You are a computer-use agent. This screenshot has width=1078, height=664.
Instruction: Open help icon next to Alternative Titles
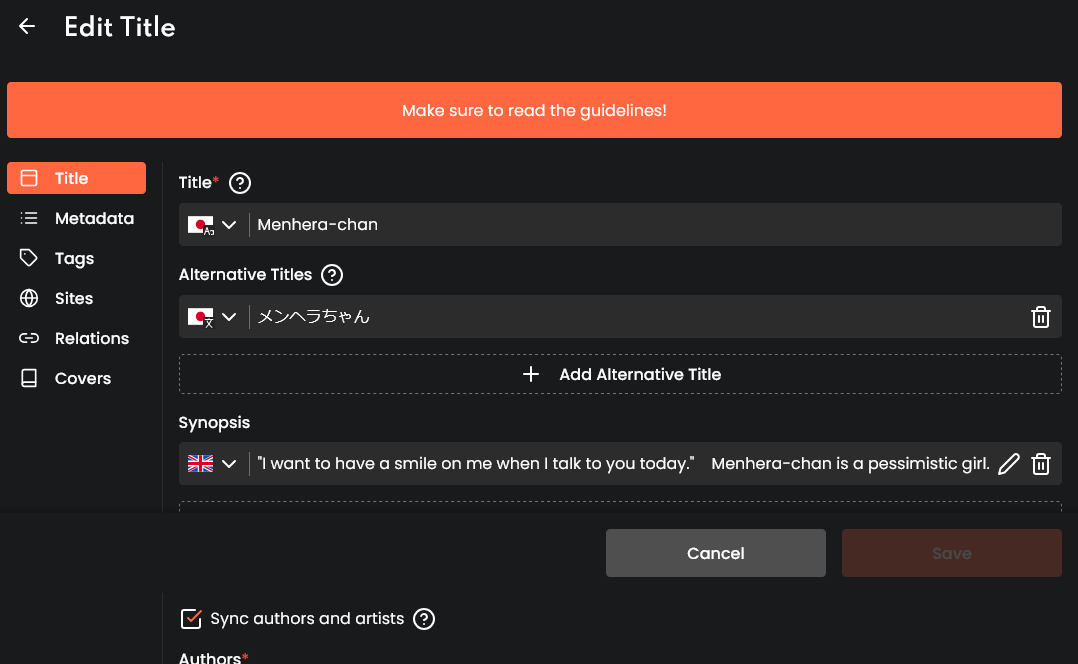[x=332, y=275]
